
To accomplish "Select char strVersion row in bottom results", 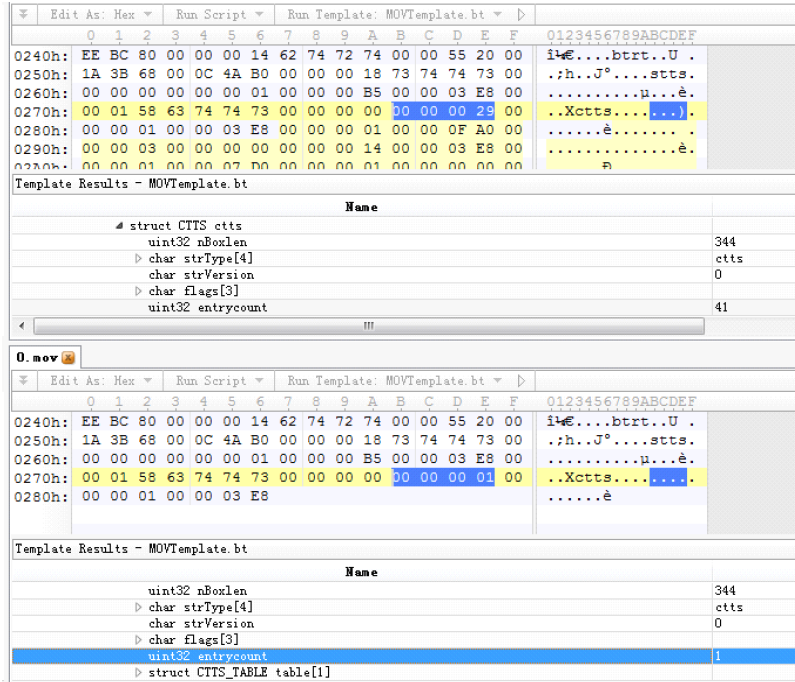I will pos(404,623).
